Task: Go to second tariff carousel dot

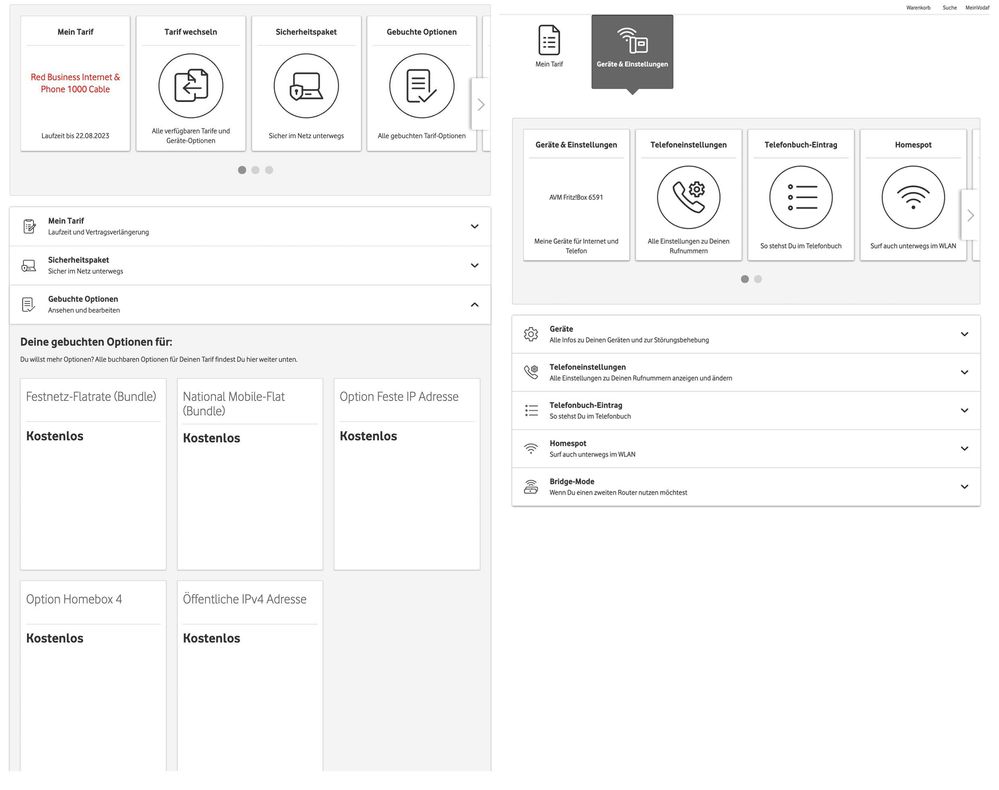Action: coord(255,170)
